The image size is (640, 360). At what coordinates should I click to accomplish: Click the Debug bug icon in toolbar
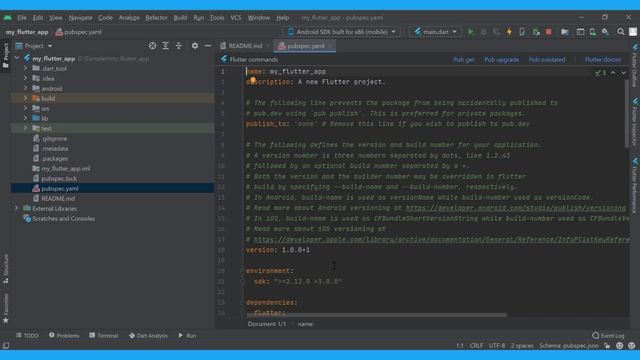point(484,32)
